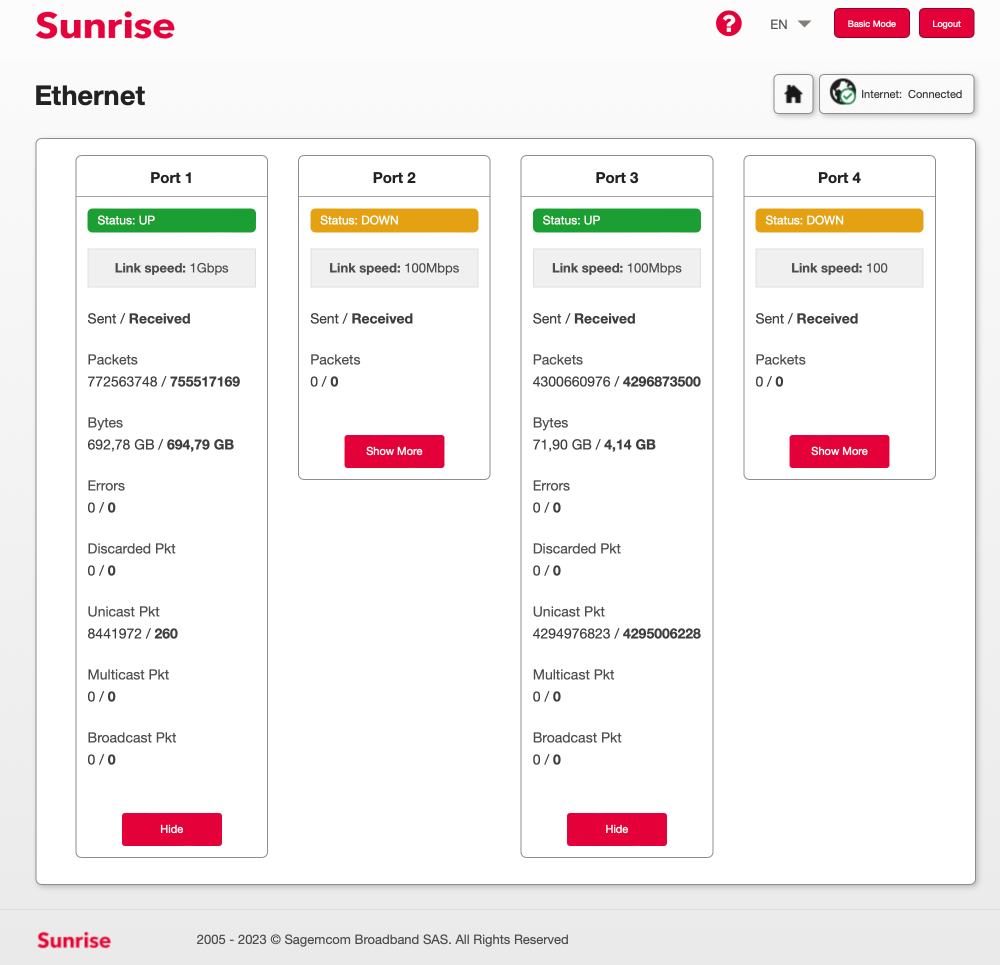Click the Internet: Connected status text

tap(911, 94)
